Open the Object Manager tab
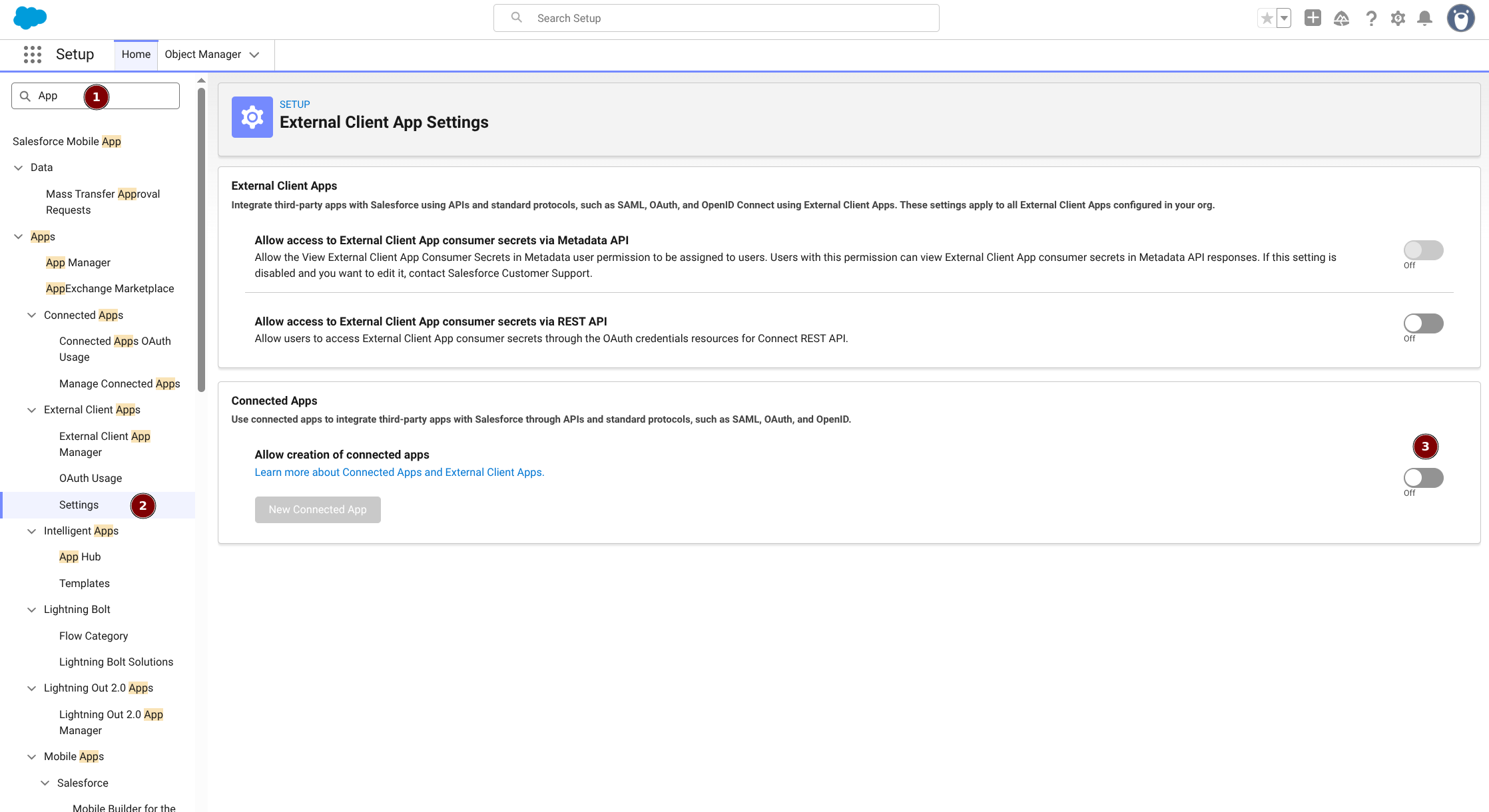1489x812 pixels. coord(202,55)
